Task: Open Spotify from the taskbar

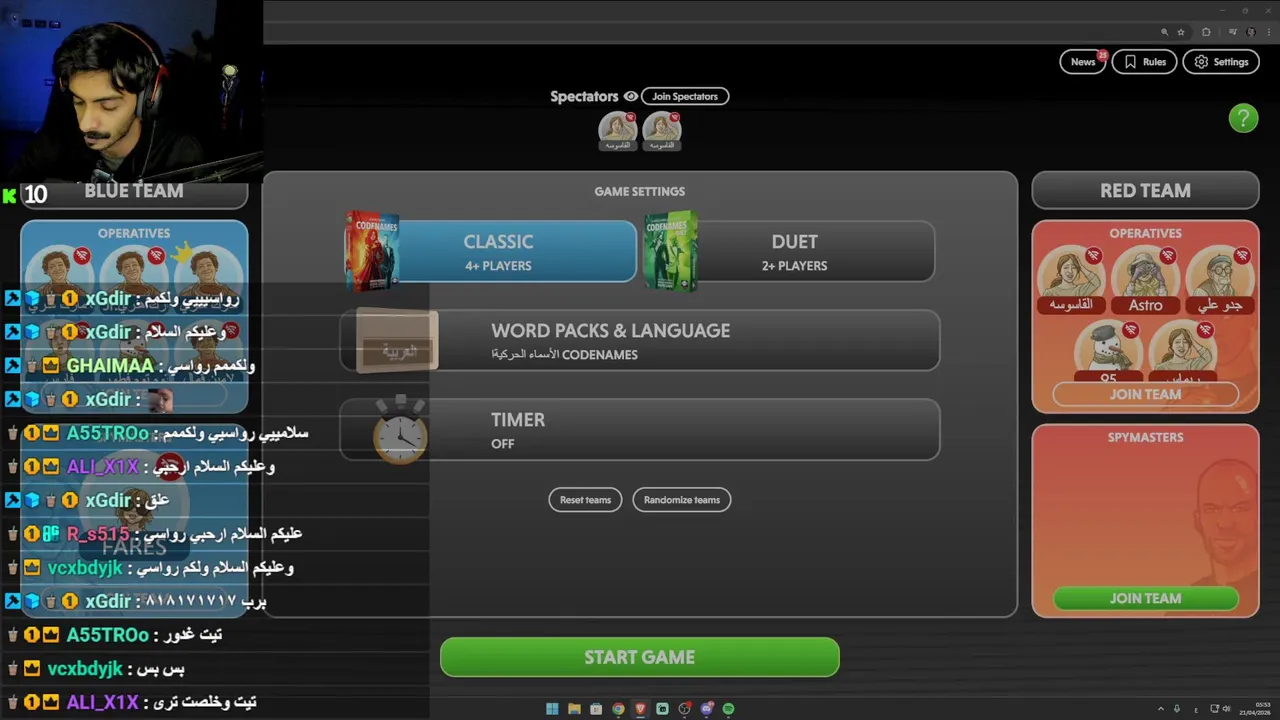Action: tap(728, 709)
